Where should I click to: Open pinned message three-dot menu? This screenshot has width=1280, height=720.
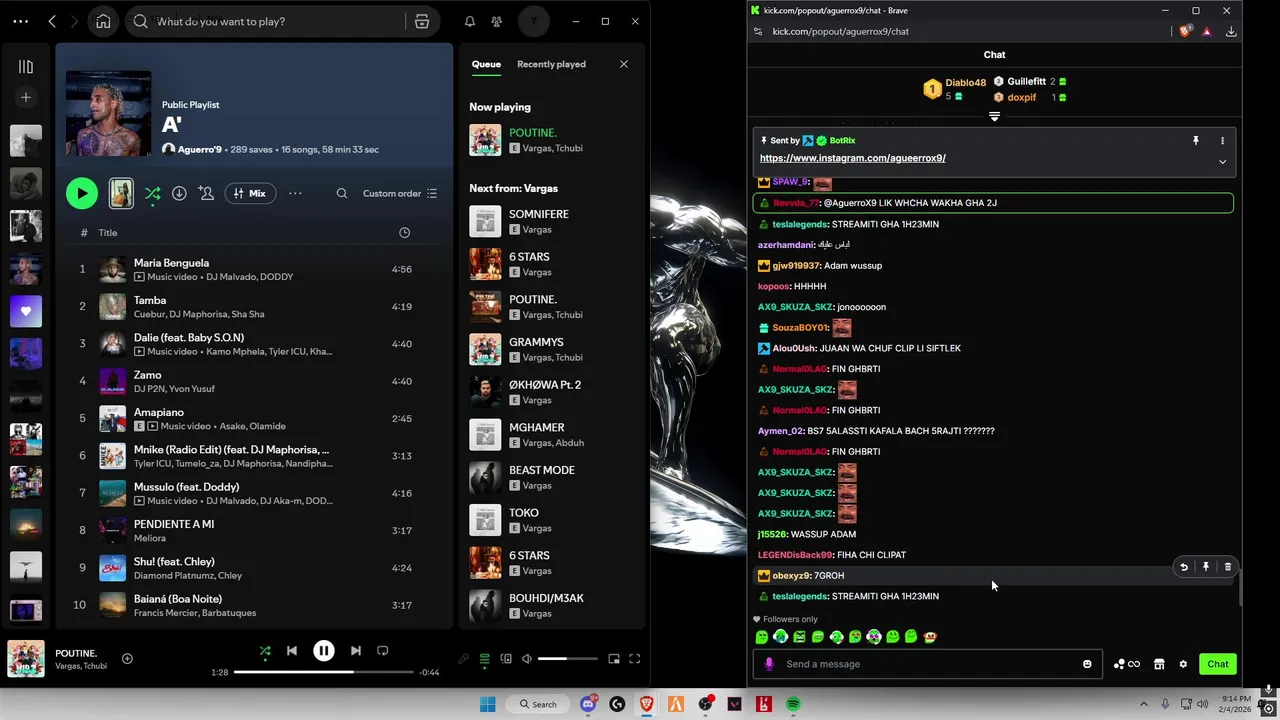pos(1222,141)
